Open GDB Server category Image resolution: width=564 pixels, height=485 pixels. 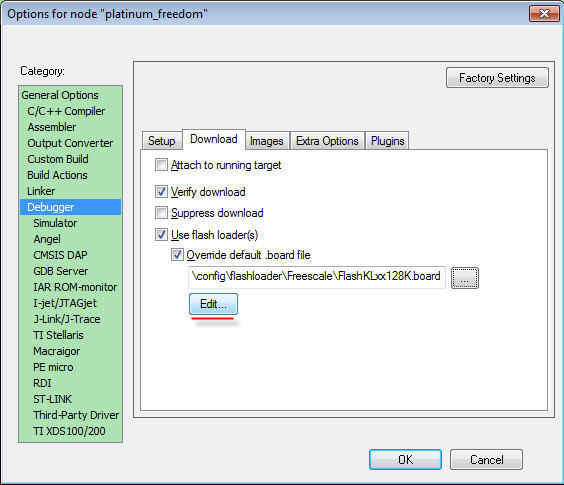61,271
